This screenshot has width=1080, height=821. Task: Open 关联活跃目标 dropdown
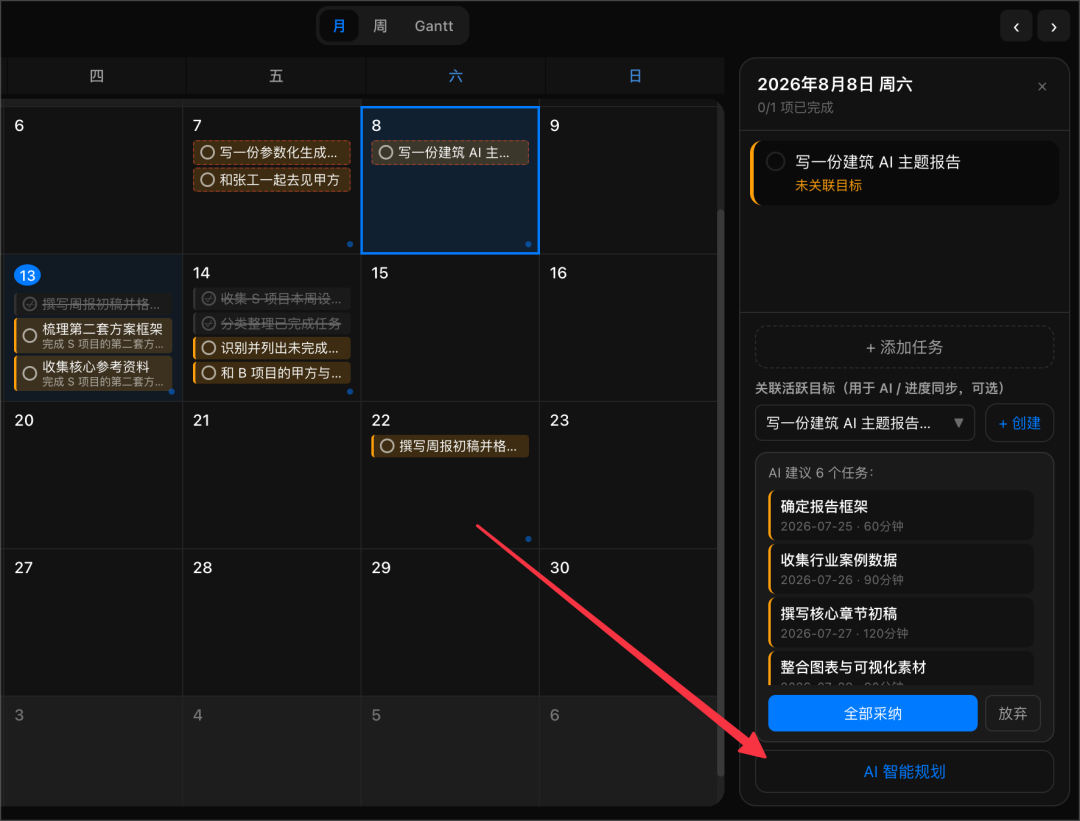864,423
